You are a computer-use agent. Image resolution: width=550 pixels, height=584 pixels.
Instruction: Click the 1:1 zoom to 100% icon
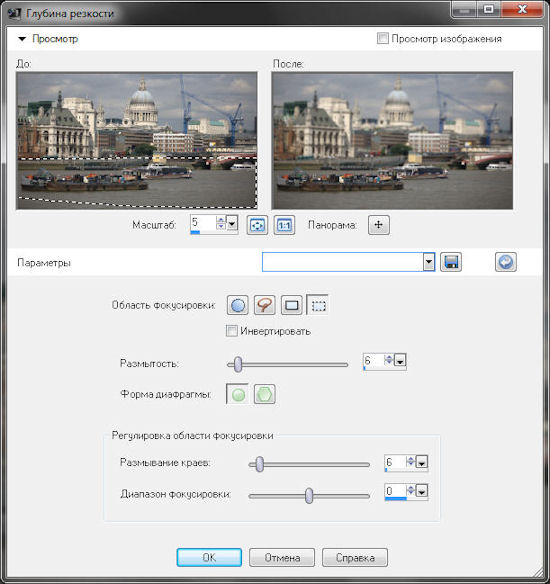click(284, 225)
